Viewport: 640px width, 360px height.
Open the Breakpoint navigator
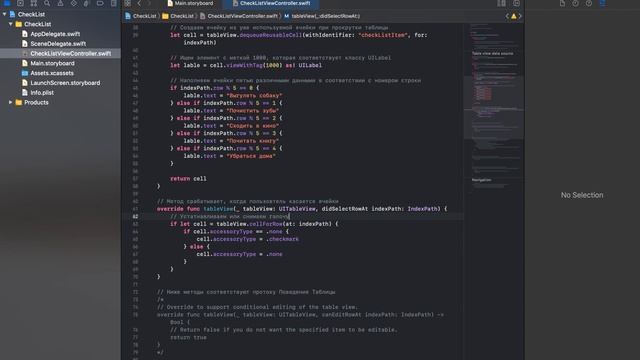(x=100, y=3)
